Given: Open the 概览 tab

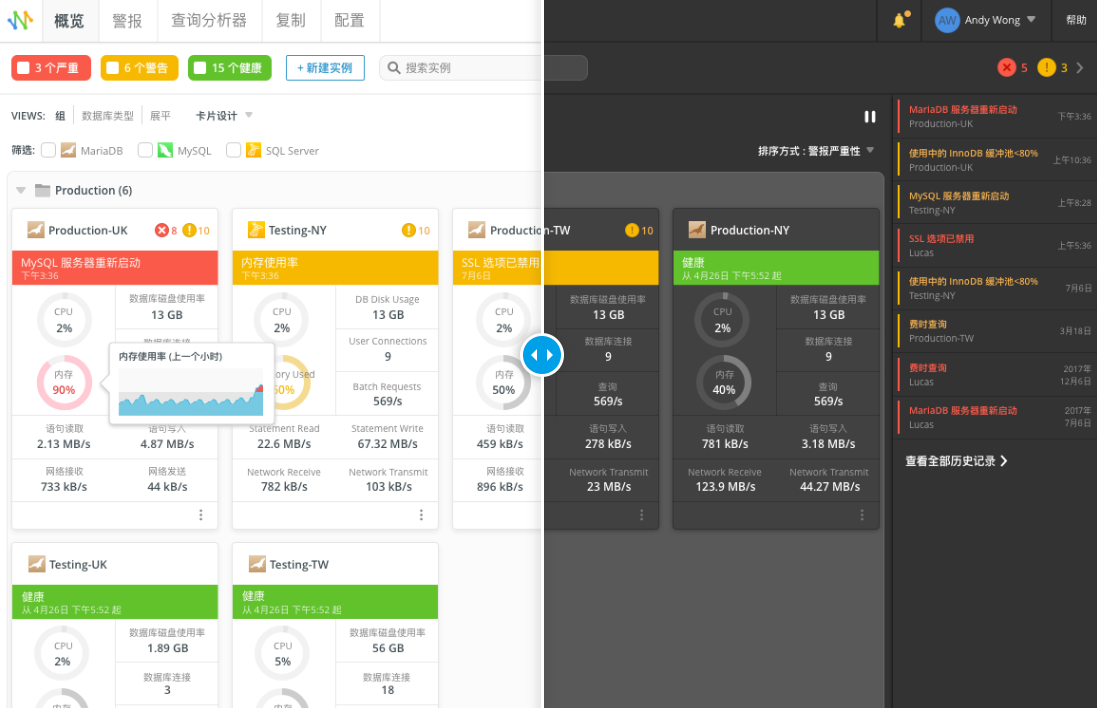Looking at the screenshot, I should (x=69, y=21).
